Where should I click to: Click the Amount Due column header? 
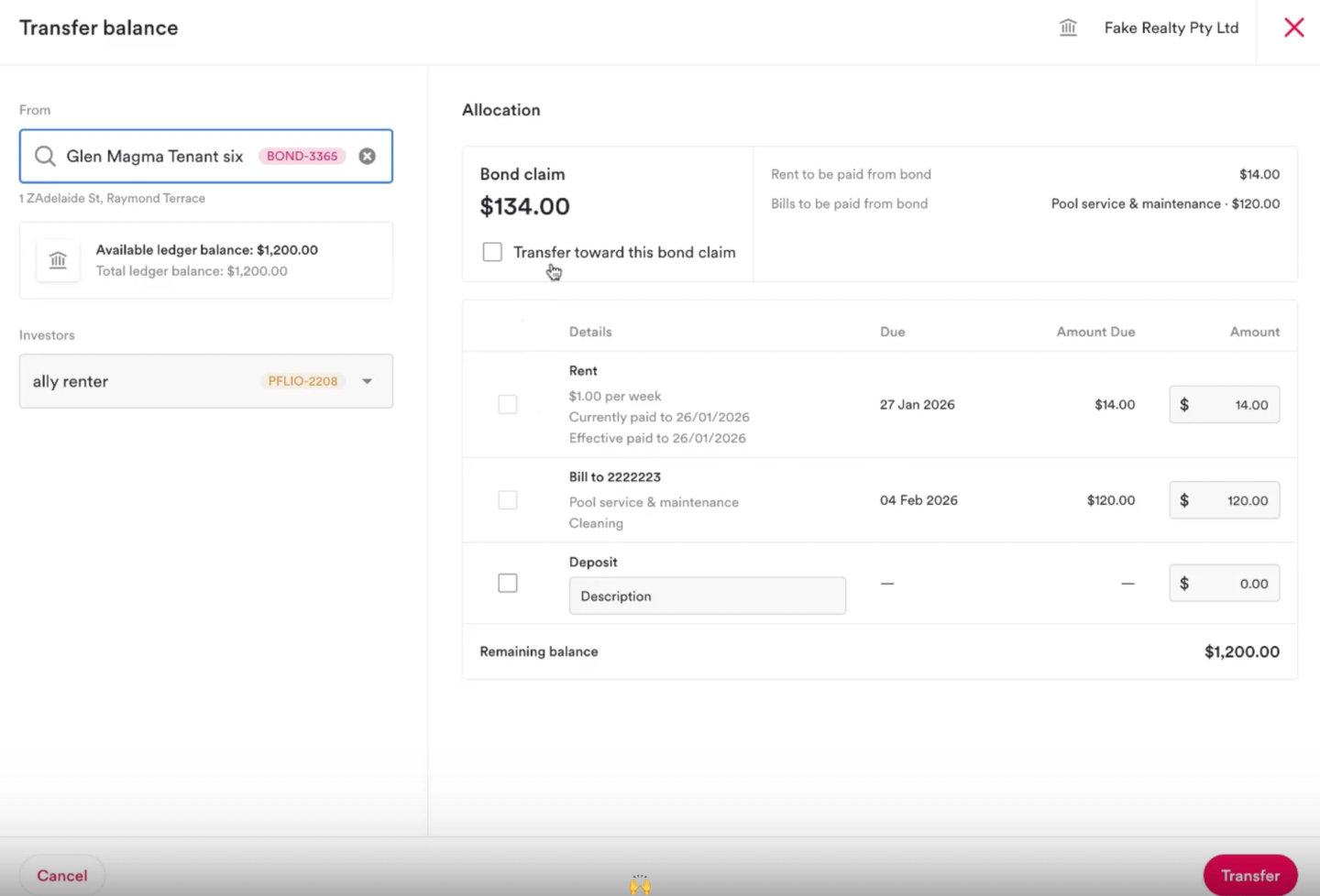click(x=1095, y=332)
